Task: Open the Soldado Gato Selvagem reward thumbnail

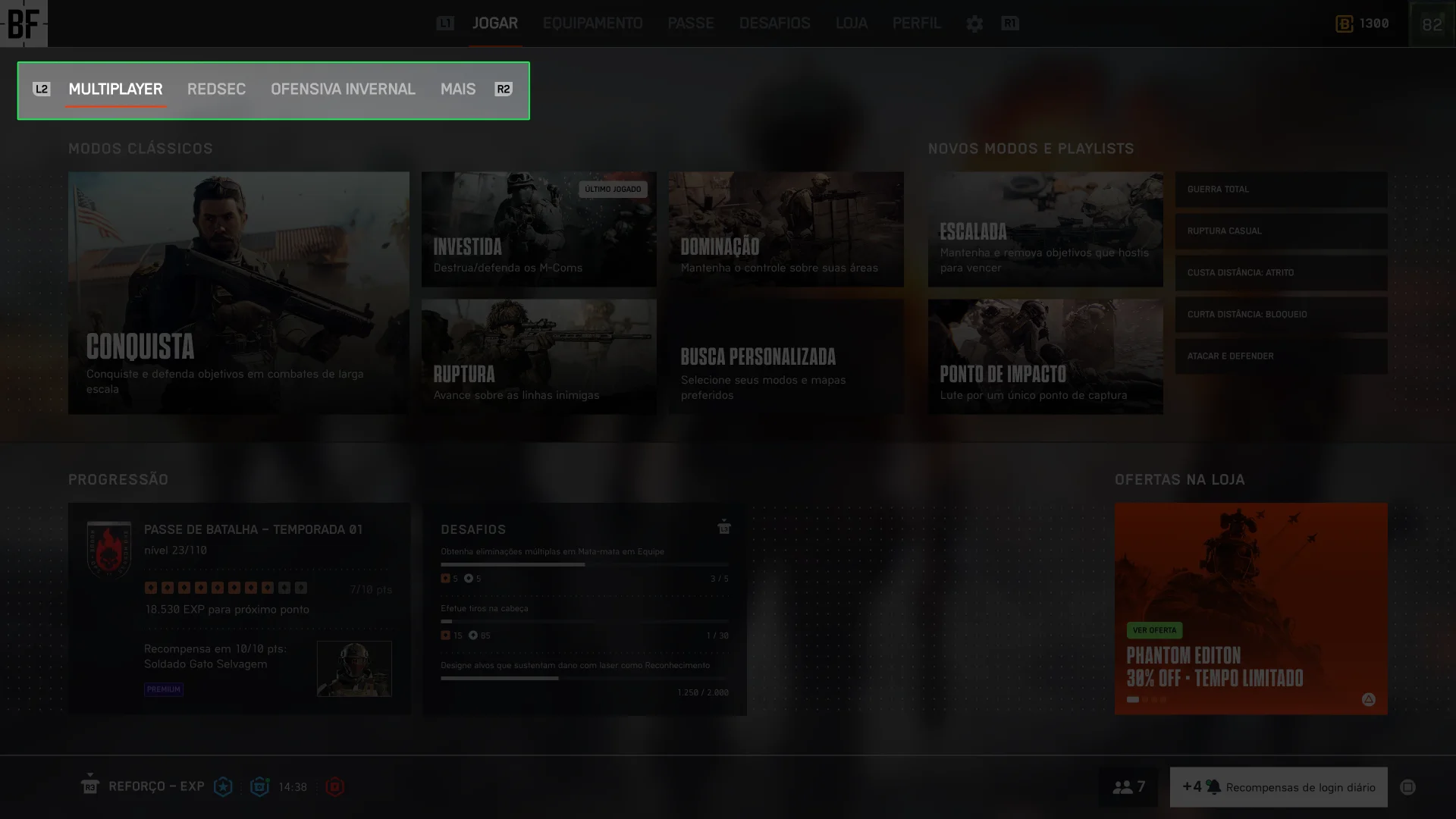Action: tap(354, 669)
